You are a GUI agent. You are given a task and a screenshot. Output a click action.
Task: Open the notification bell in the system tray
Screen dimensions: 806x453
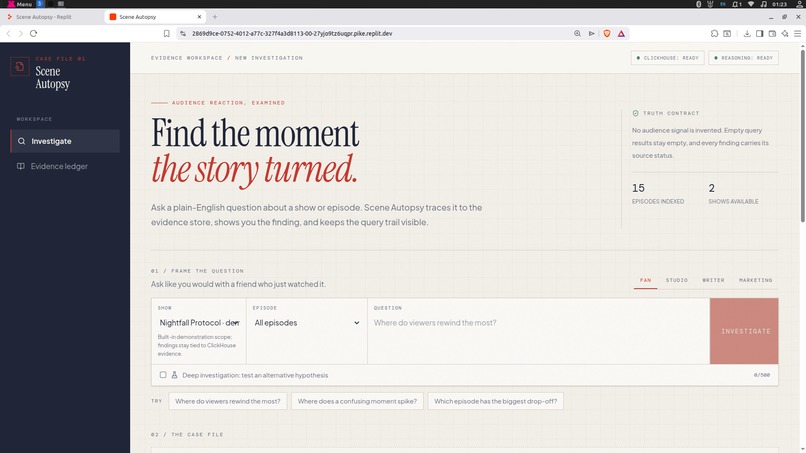(x=737, y=4)
